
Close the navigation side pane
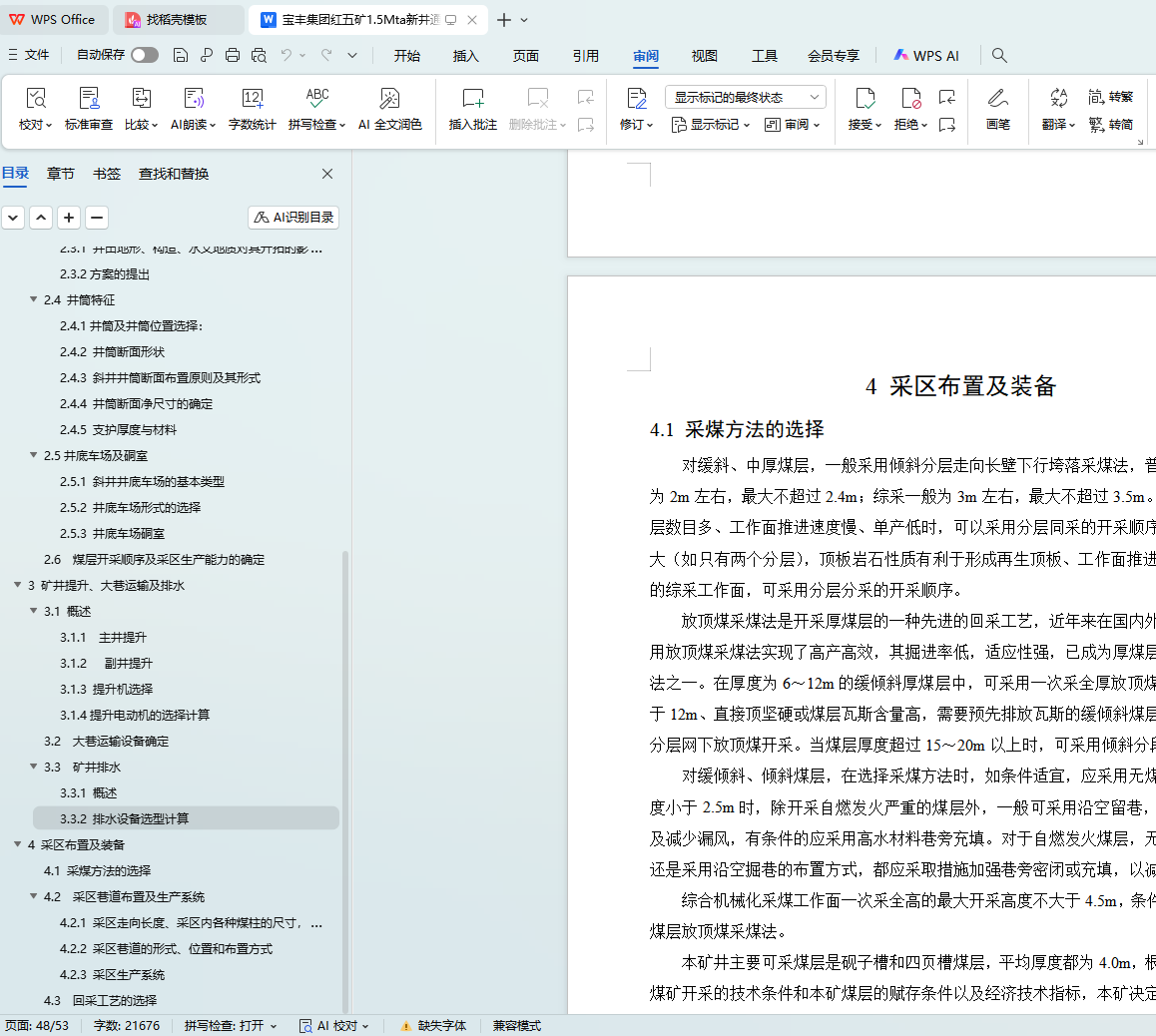[327, 174]
